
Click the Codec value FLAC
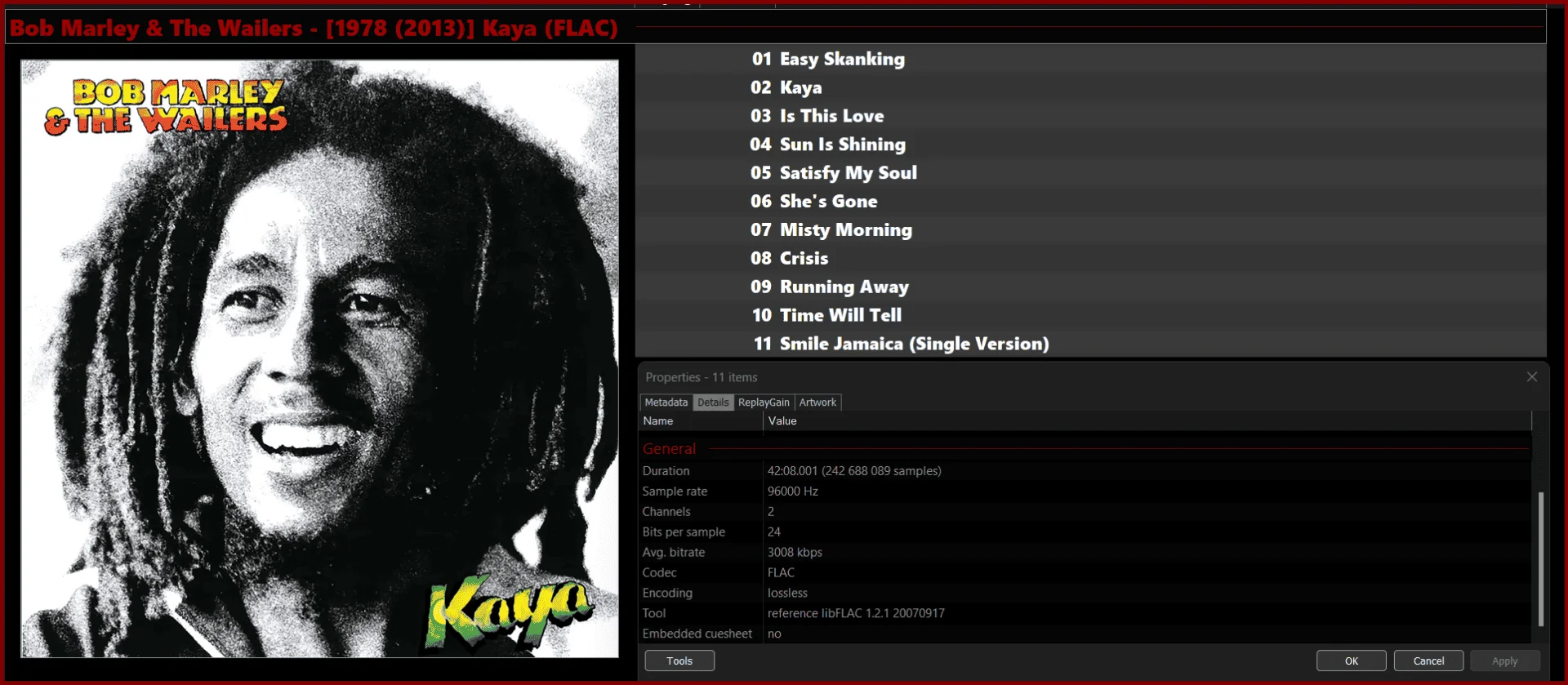click(781, 573)
